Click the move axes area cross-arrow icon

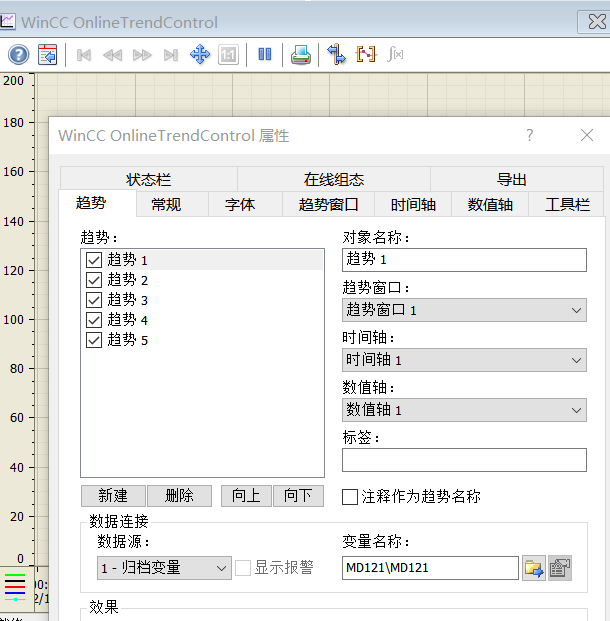pos(200,54)
